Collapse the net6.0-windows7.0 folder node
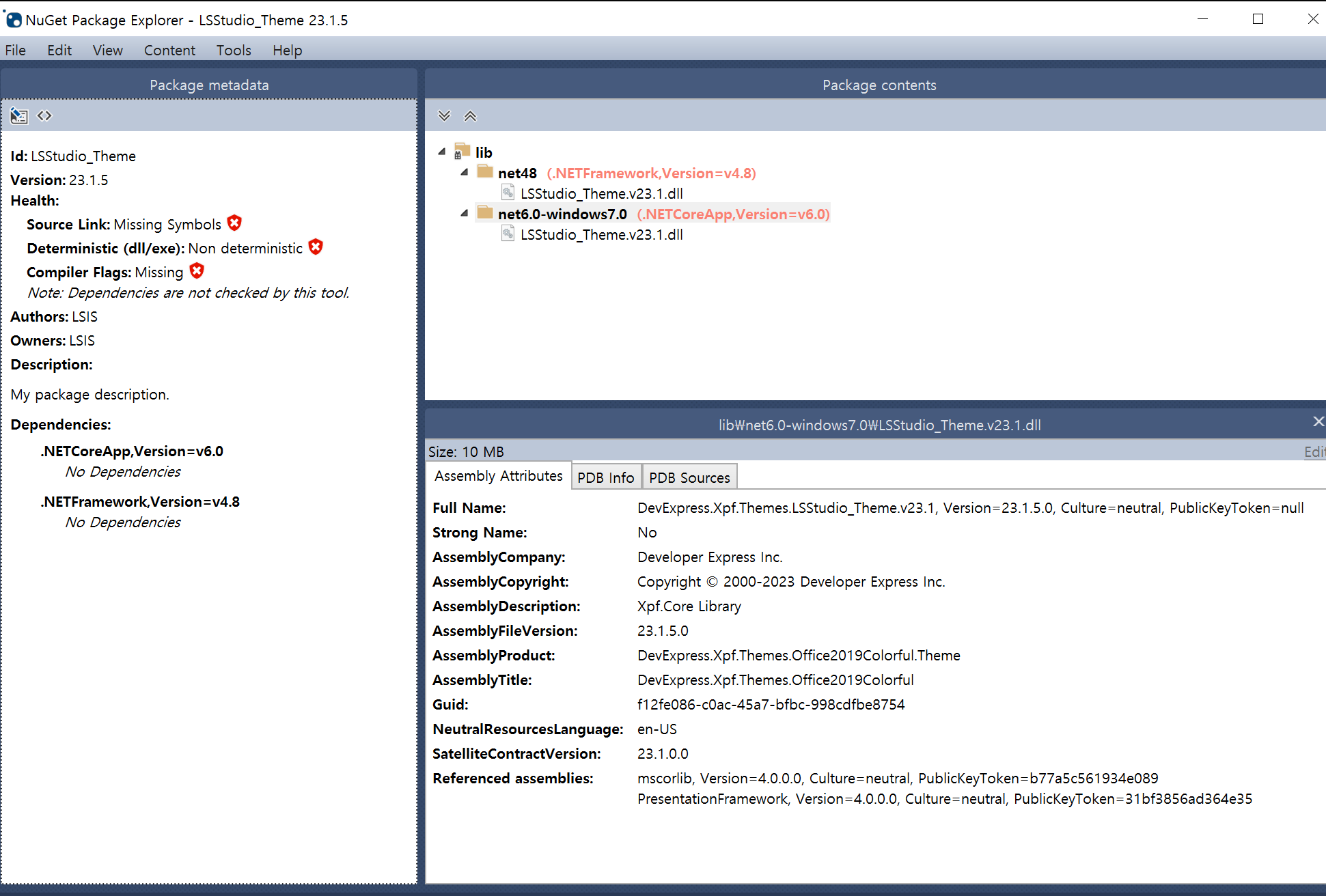This screenshot has width=1326, height=896. (465, 214)
